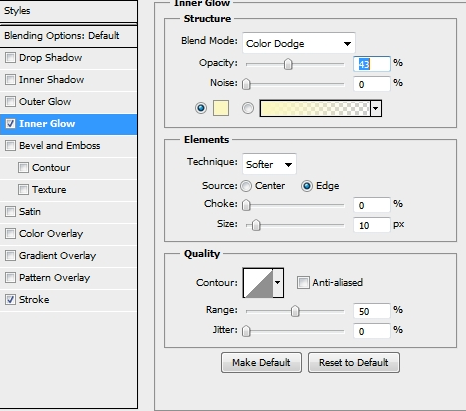Click the Make Default button
Image resolution: width=466 pixels, height=411 pixels.
coord(261,362)
